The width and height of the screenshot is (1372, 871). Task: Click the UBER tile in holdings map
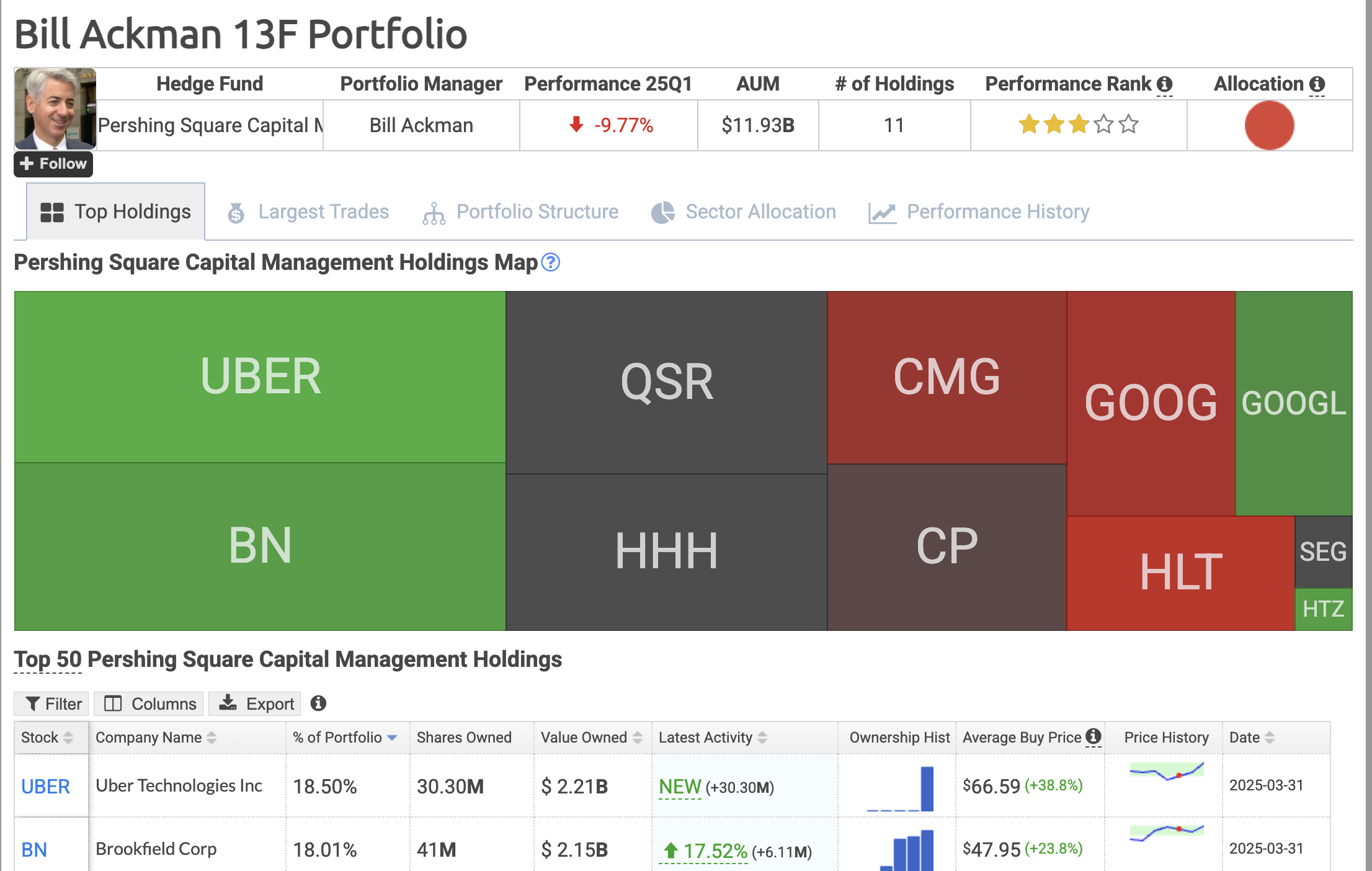point(260,377)
